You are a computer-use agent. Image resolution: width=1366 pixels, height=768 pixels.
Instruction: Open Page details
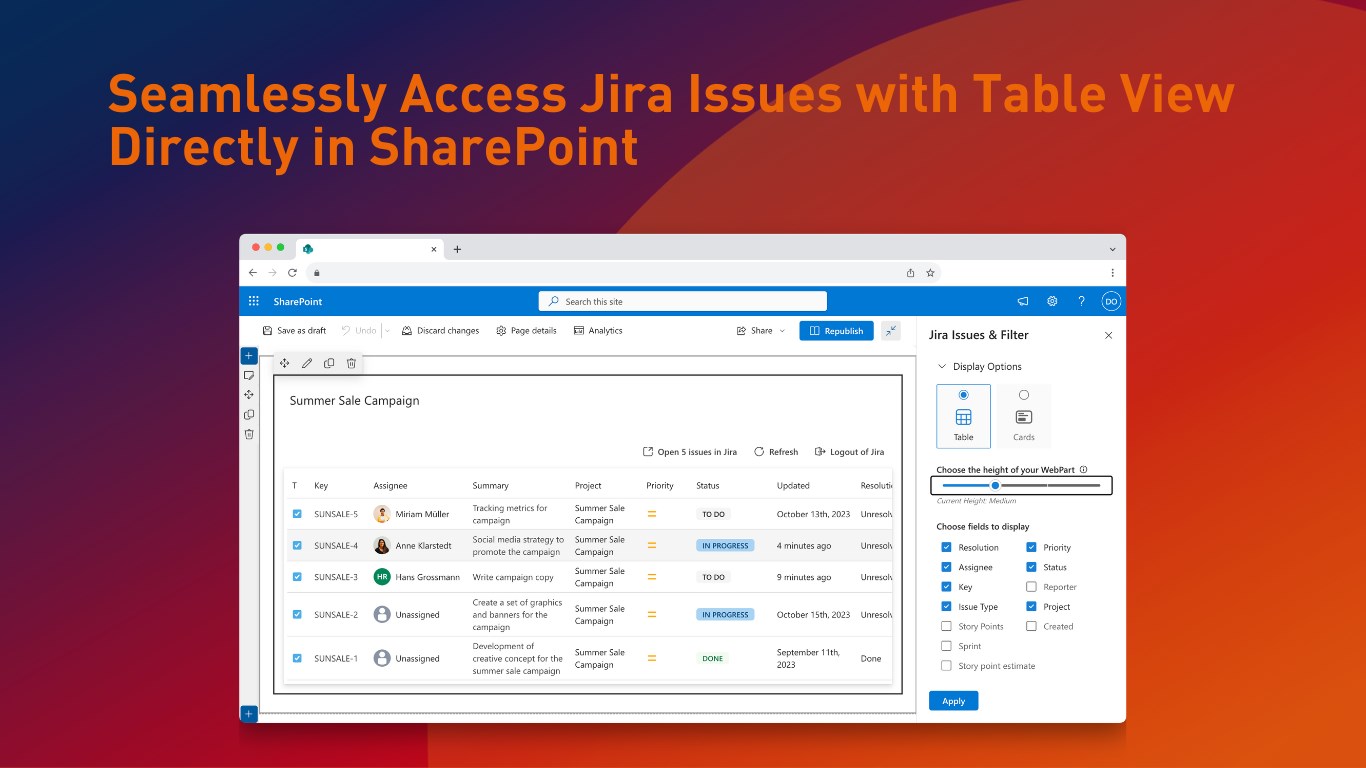526,331
